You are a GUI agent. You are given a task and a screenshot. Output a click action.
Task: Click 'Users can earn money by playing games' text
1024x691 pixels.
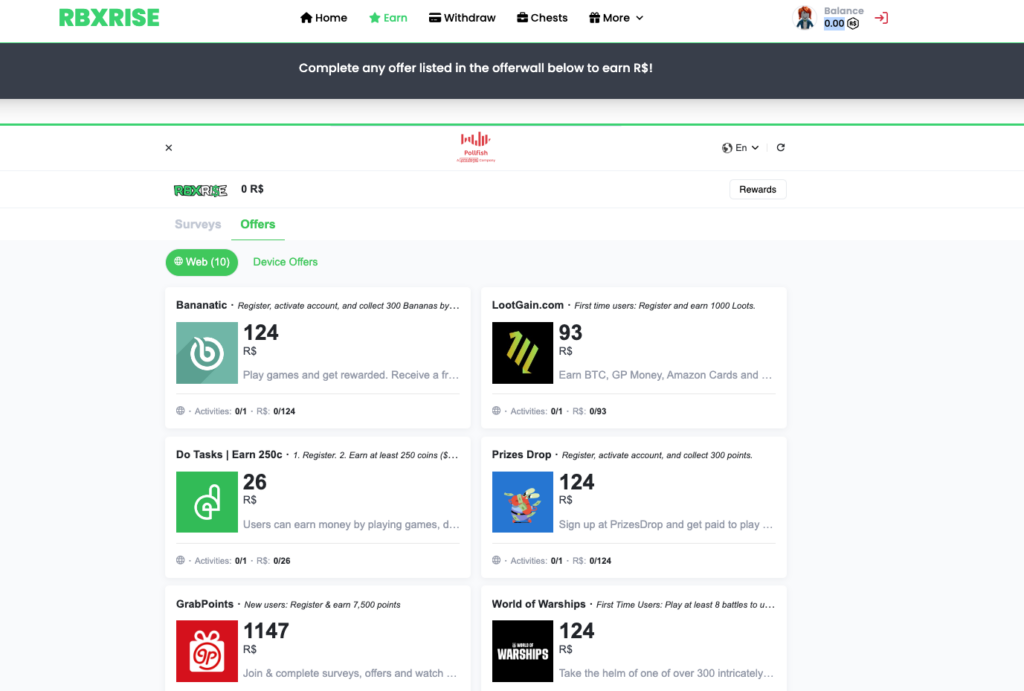coord(351,524)
